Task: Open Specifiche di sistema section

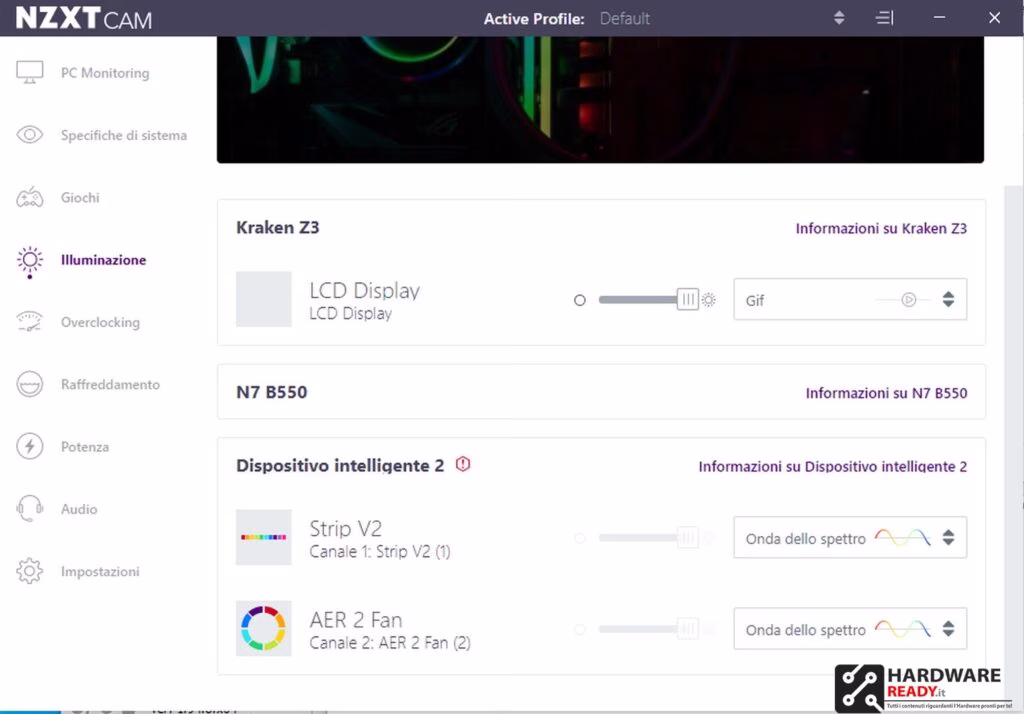Action: (123, 135)
